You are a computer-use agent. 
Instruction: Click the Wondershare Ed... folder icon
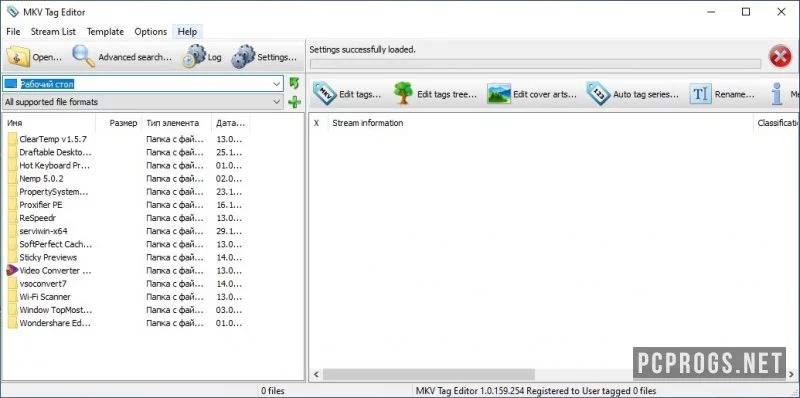click(12, 323)
